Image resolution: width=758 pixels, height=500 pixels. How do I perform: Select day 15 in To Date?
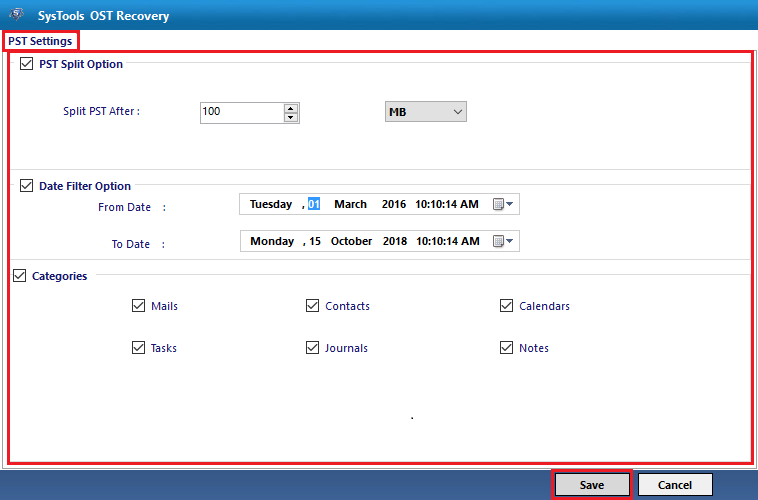(x=315, y=241)
